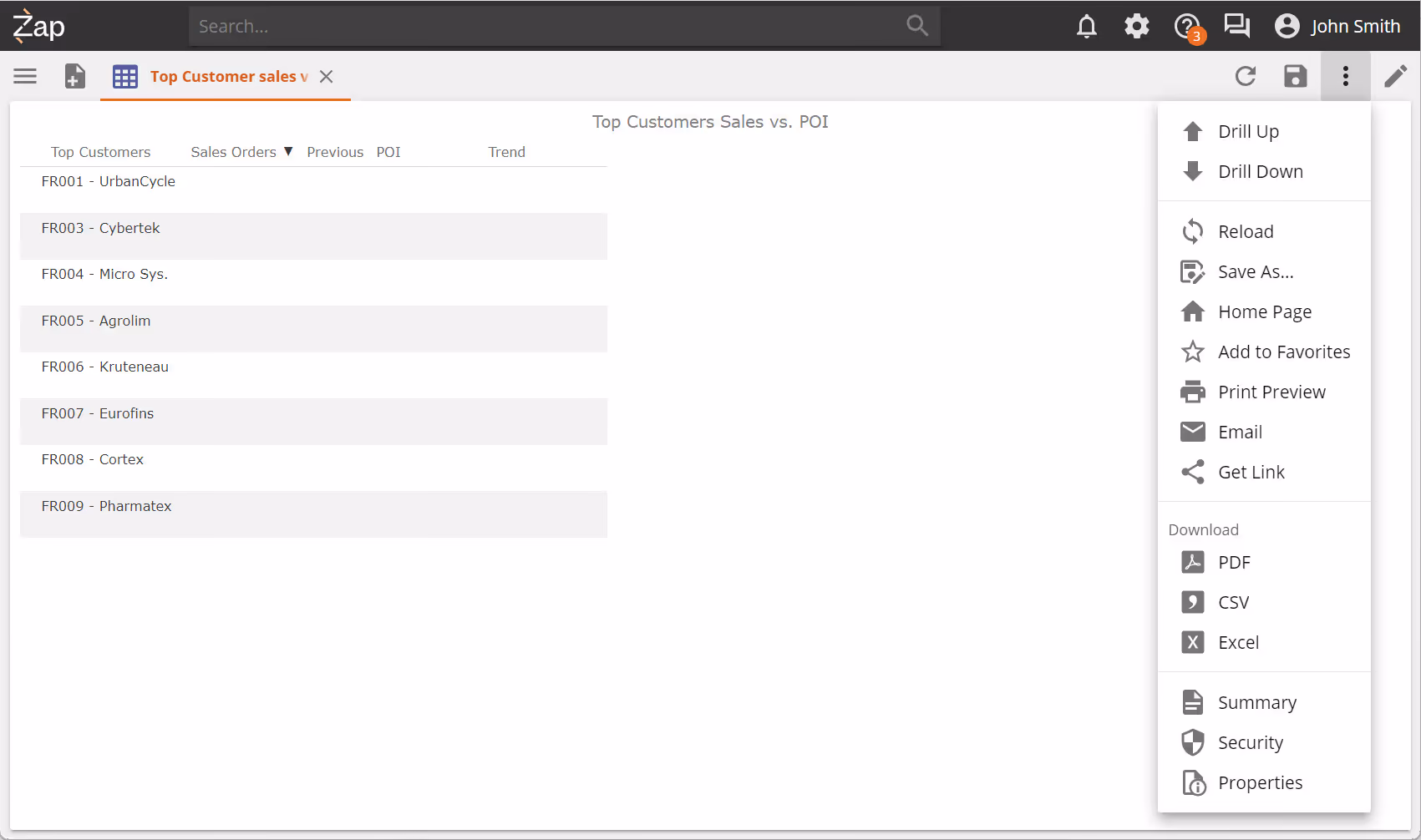The width and height of the screenshot is (1421, 840).
Task: Create new document with plus-page icon
Action: (x=75, y=77)
